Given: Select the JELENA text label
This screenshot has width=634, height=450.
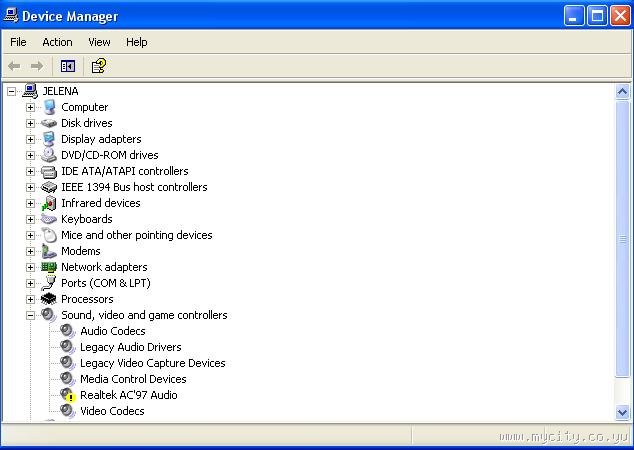Looking at the screenshot, I should point(60,91).
